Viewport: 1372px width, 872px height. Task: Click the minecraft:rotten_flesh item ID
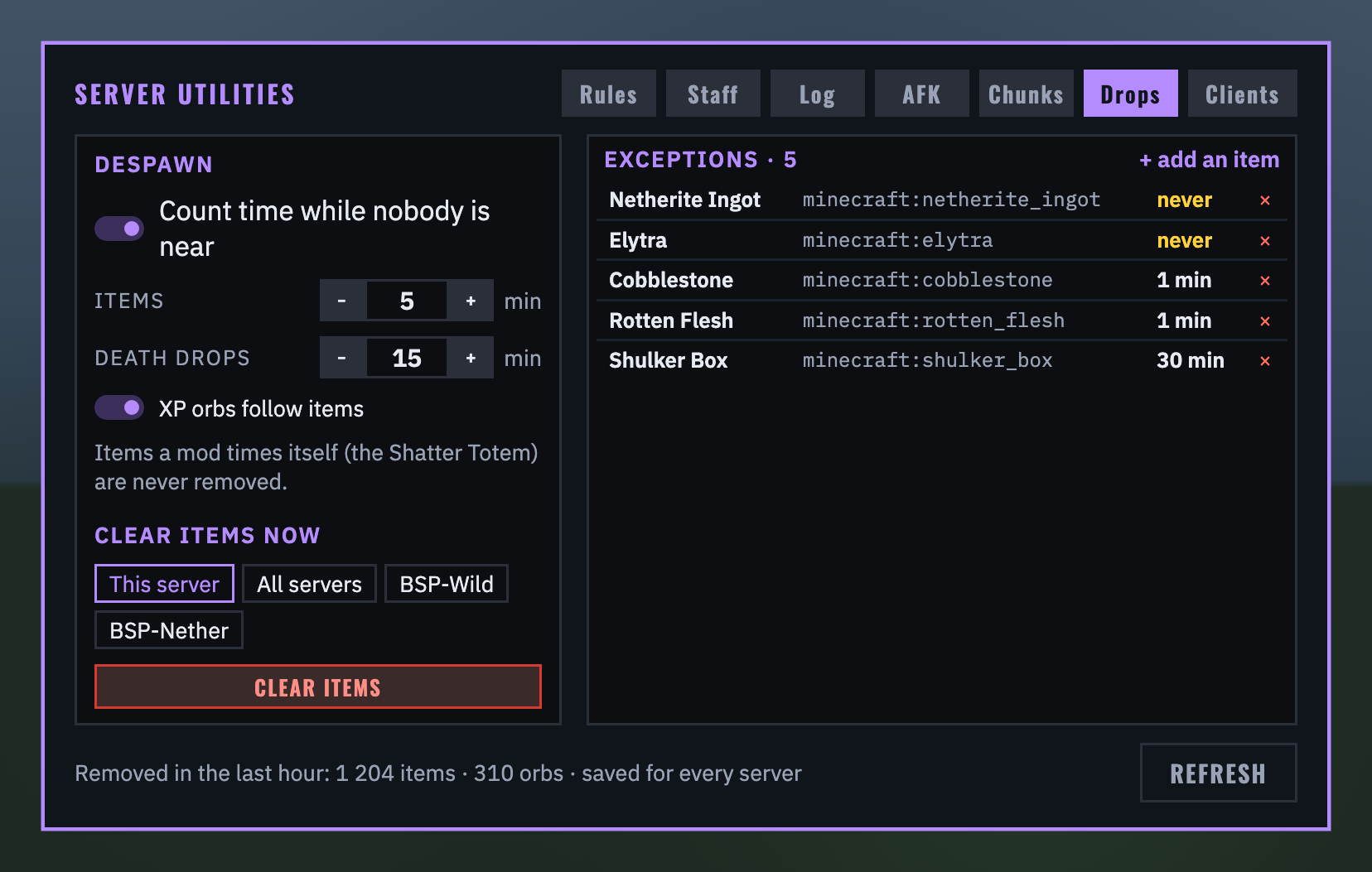[934, 321]
